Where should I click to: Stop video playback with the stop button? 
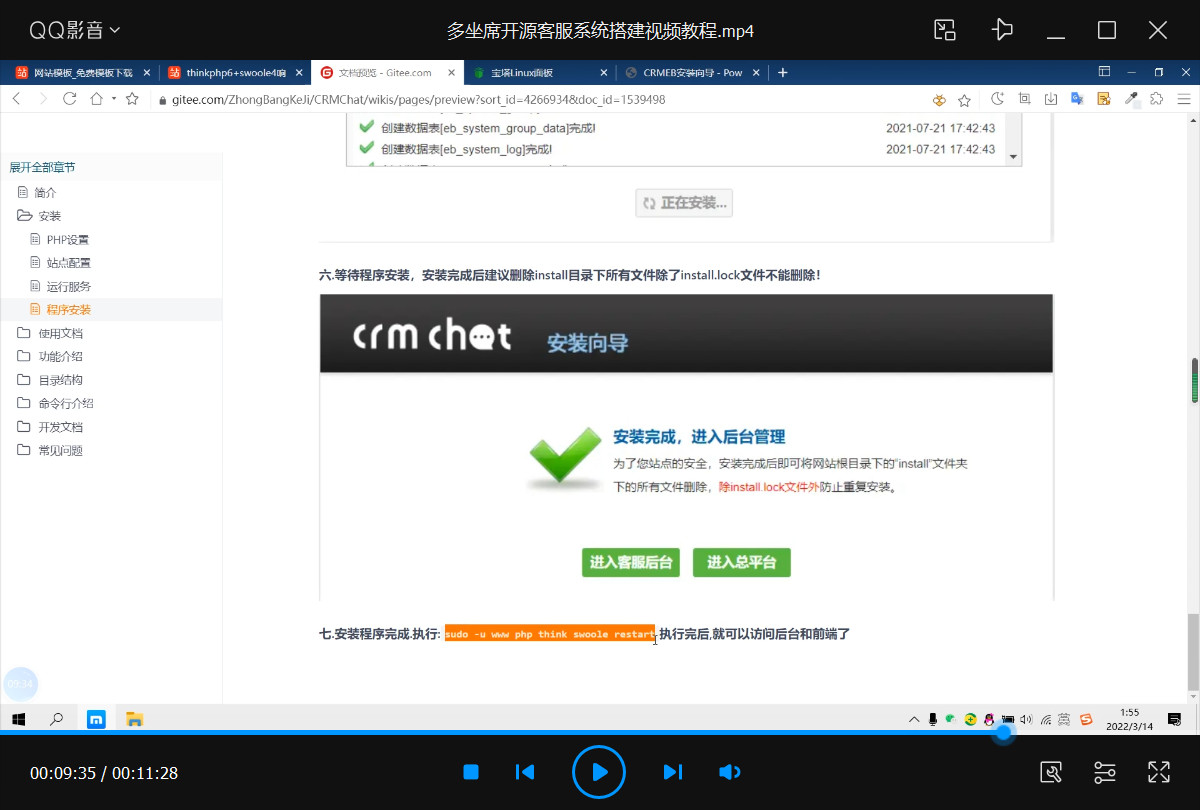(471, 772)
